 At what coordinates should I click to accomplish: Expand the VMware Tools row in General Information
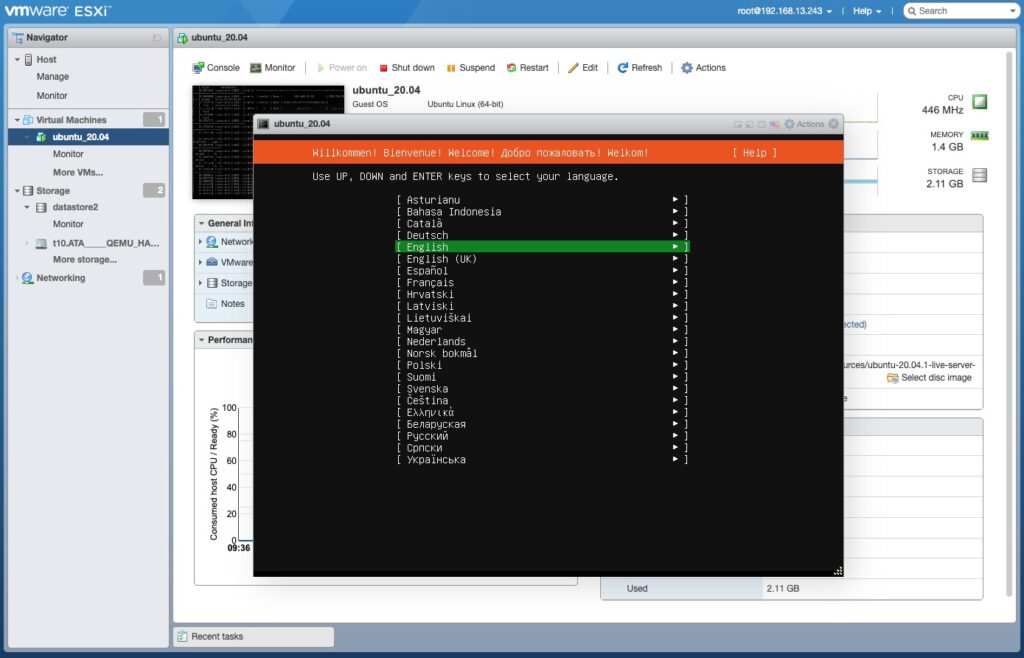tap(200, 262)
